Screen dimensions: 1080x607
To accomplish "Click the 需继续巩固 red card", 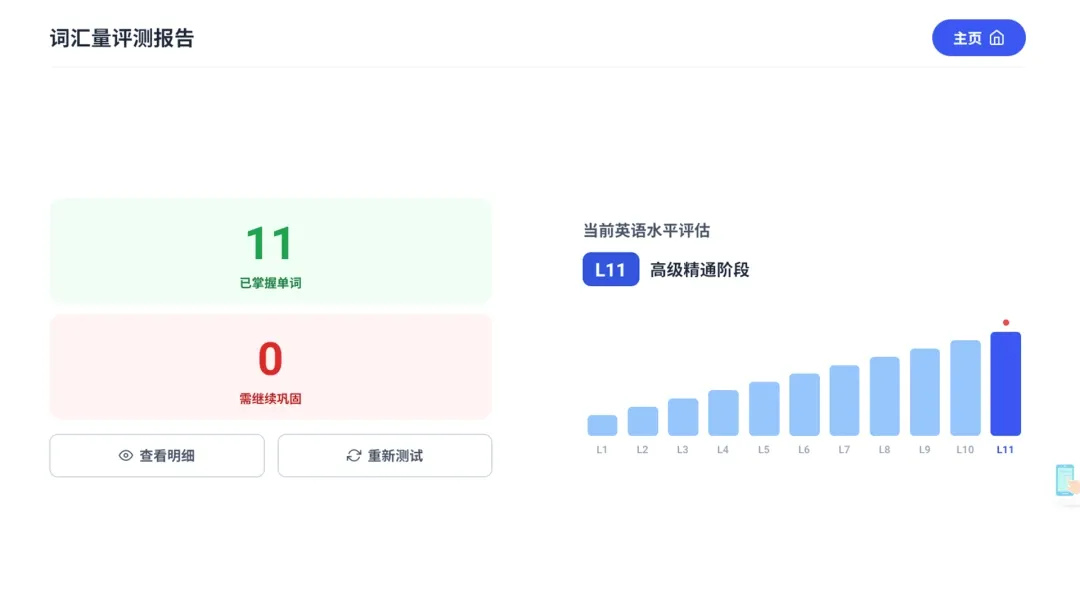I will 271,367.
